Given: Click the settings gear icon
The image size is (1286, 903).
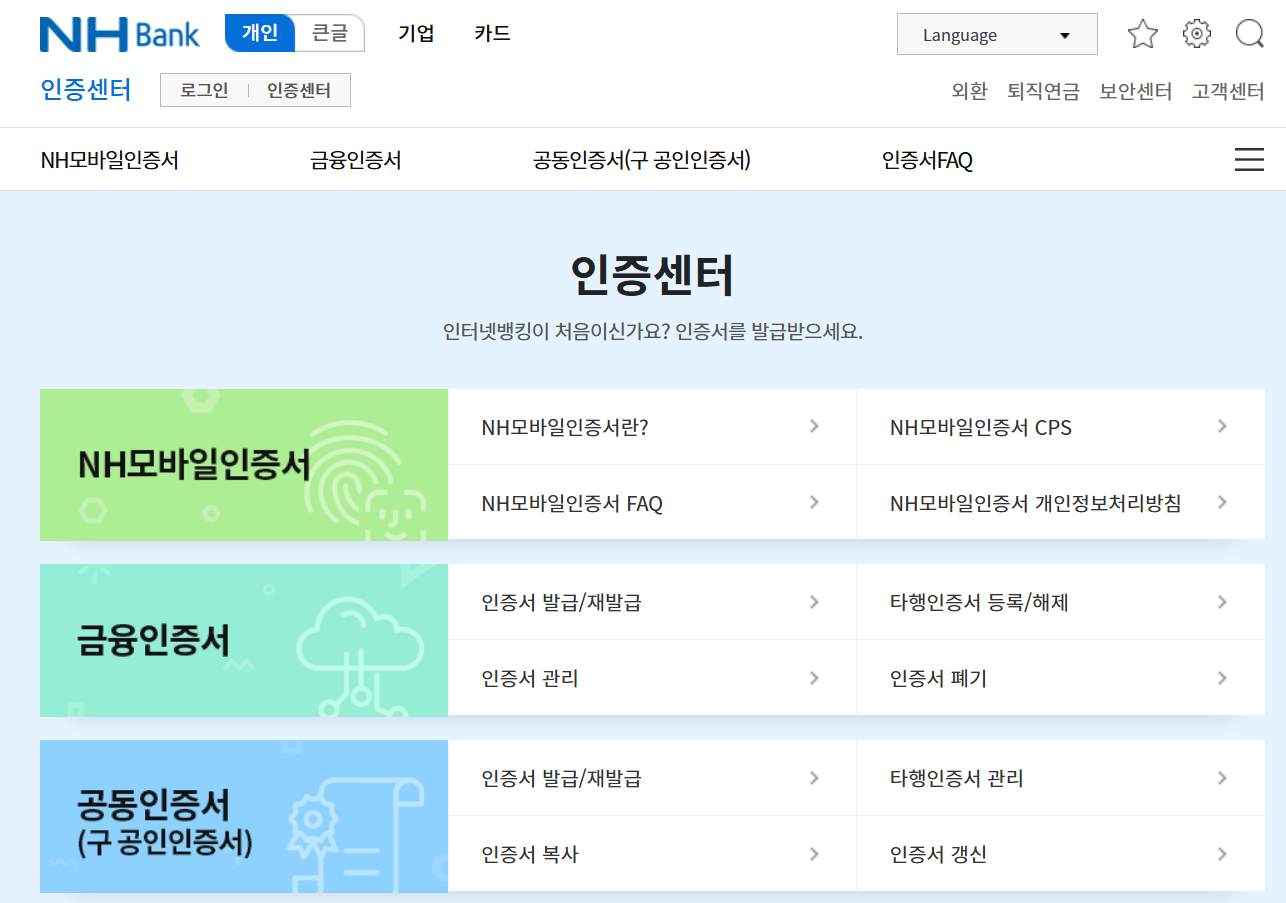Looking at the screenshot, I should 1196,33.
